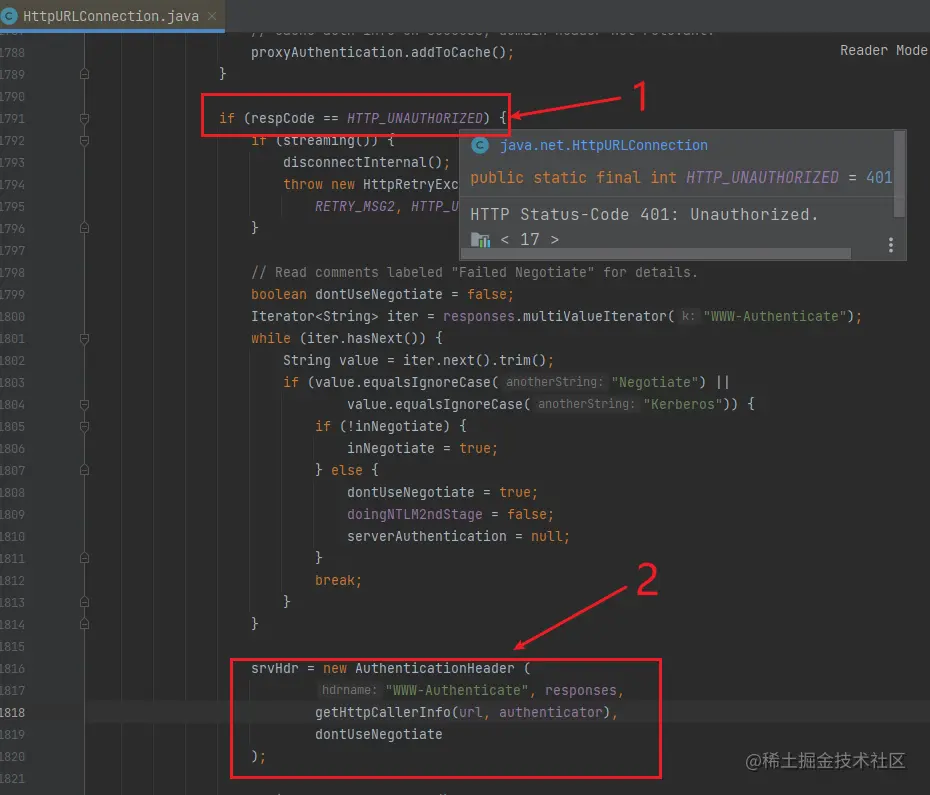Click the HTTP_UNAUTHORIZED constant on line 1791
The height and width of the screenshot is (795, 930).
coord(415,118)
